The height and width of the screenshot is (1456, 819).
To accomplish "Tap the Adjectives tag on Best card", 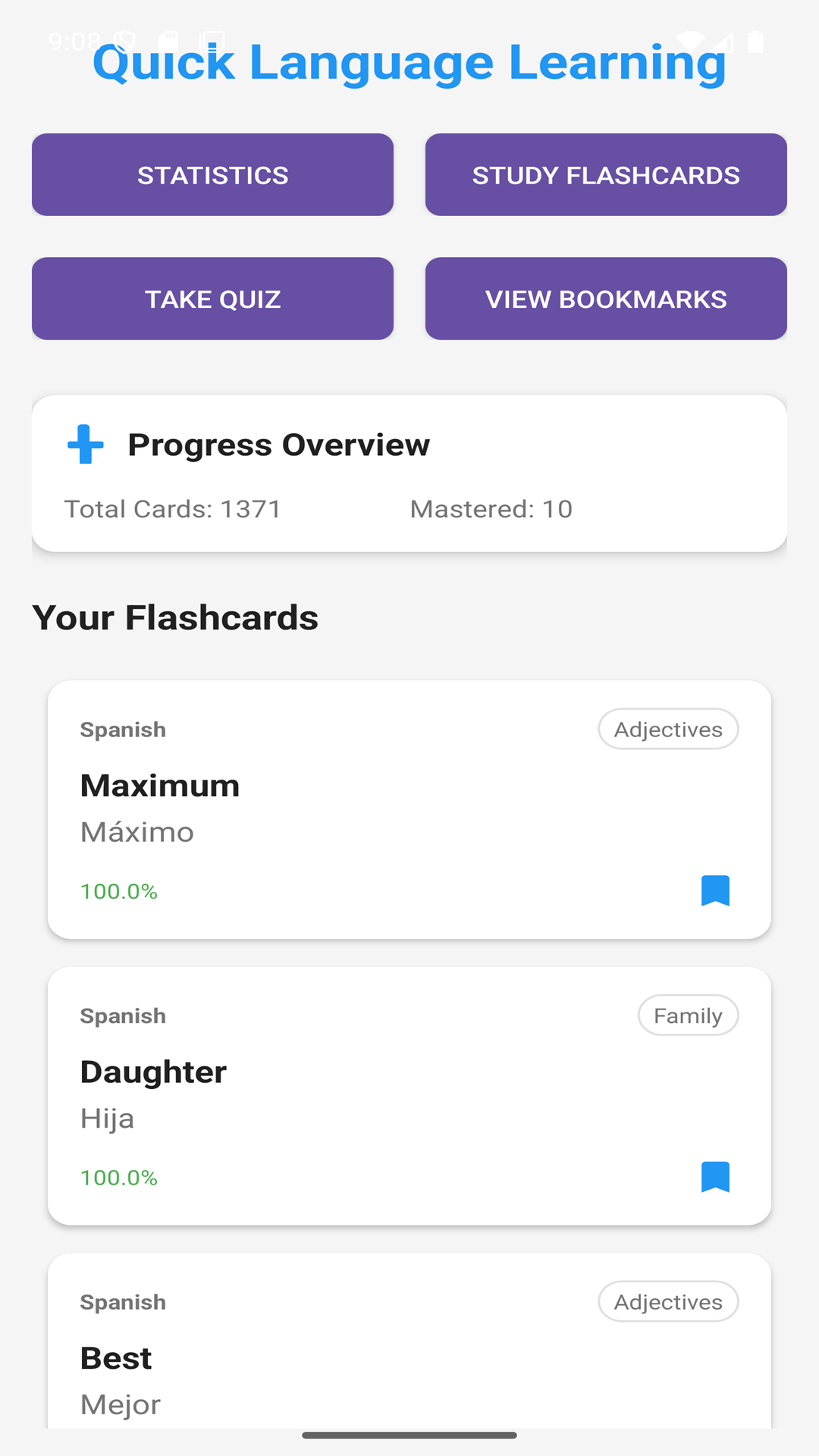I will pyautogui.click(x=668, y=1302).
